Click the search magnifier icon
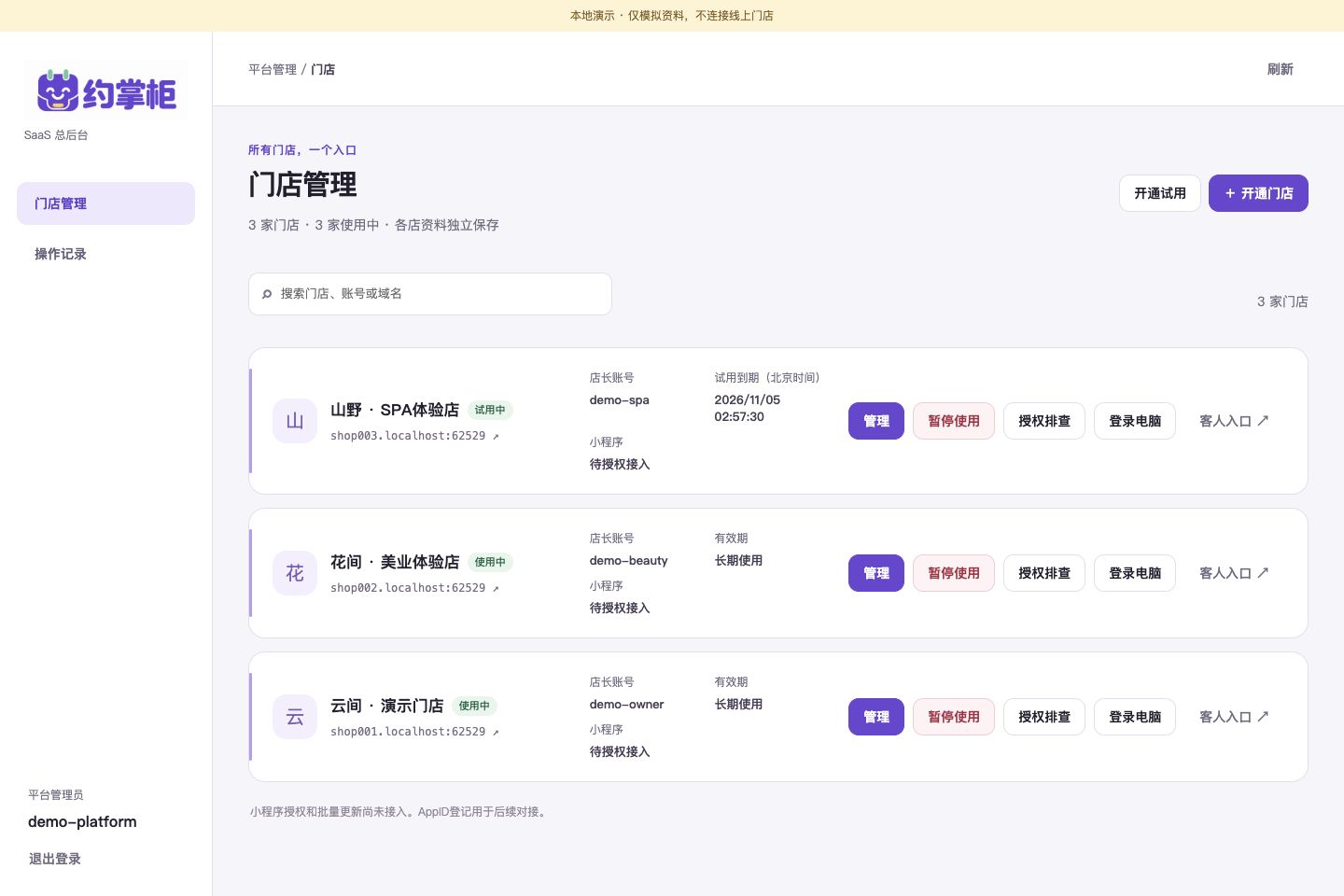 click(267, 294)
